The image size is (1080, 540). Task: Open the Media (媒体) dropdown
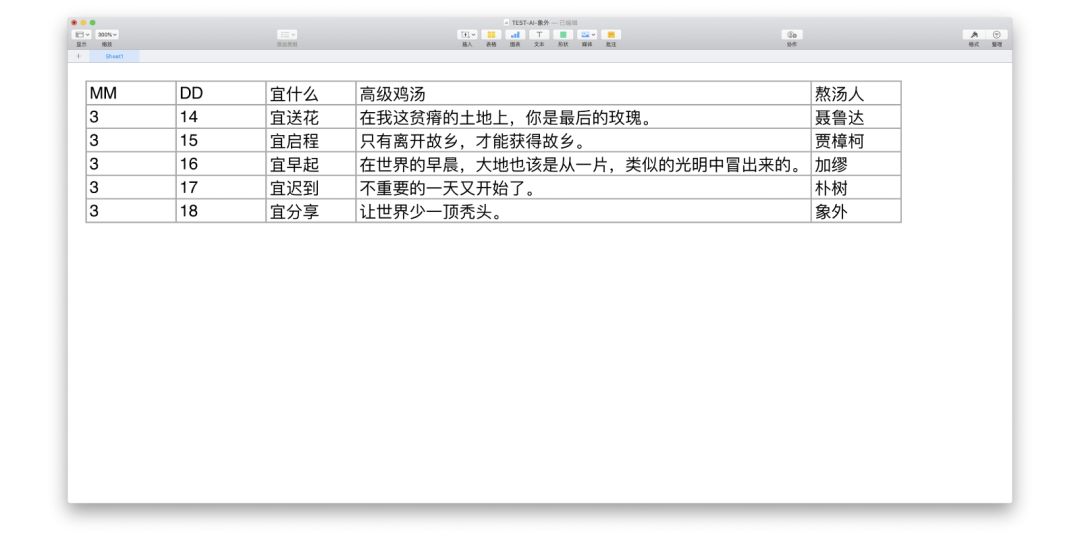pyautogui.click(x=587, y=34)
